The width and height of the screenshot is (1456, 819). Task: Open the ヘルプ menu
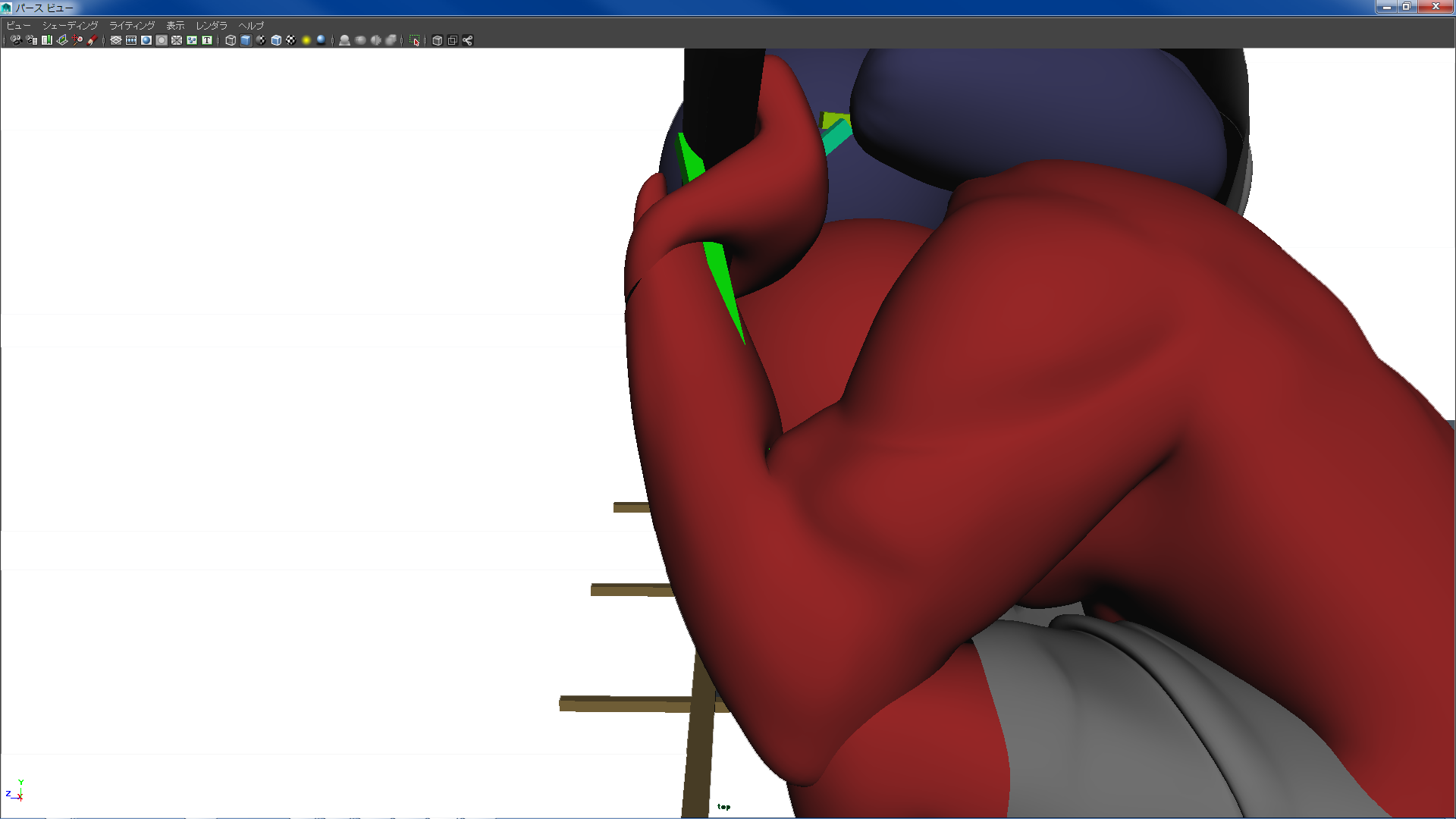click(x=251, y=25)
